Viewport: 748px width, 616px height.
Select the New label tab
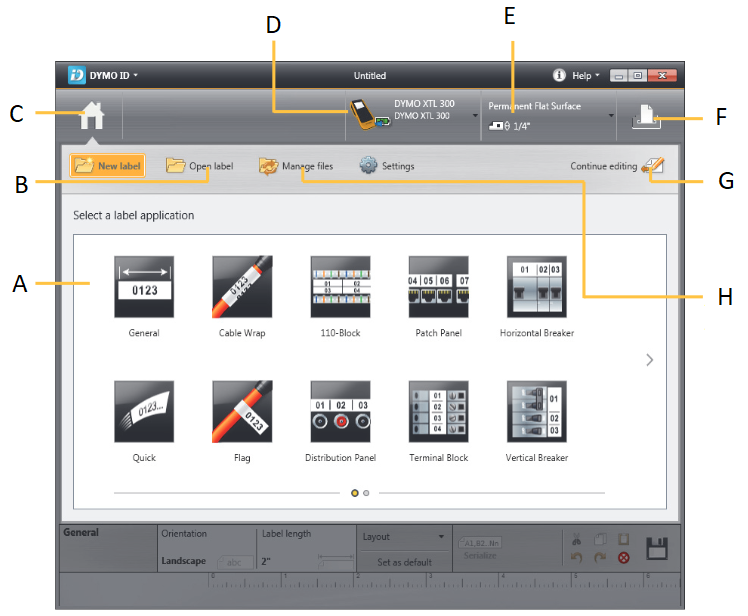107,166
